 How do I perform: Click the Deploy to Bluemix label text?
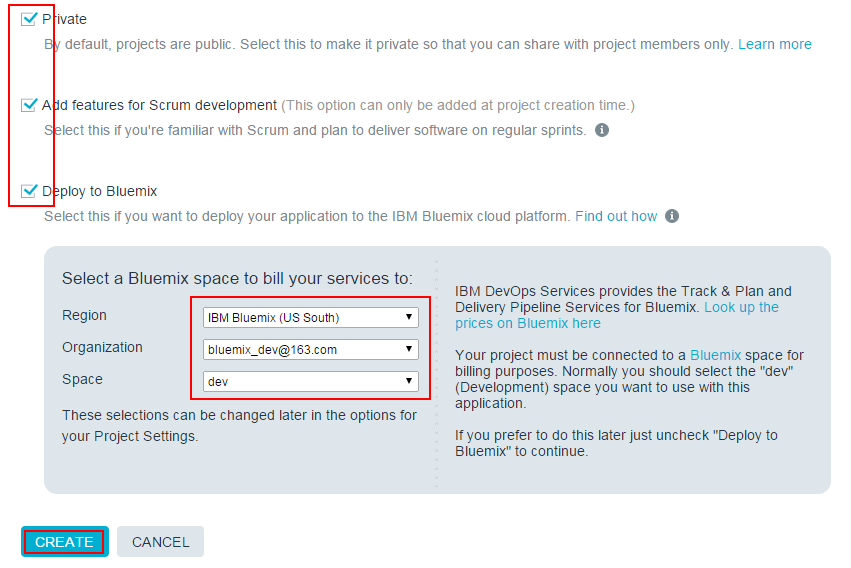pos(99,191)
